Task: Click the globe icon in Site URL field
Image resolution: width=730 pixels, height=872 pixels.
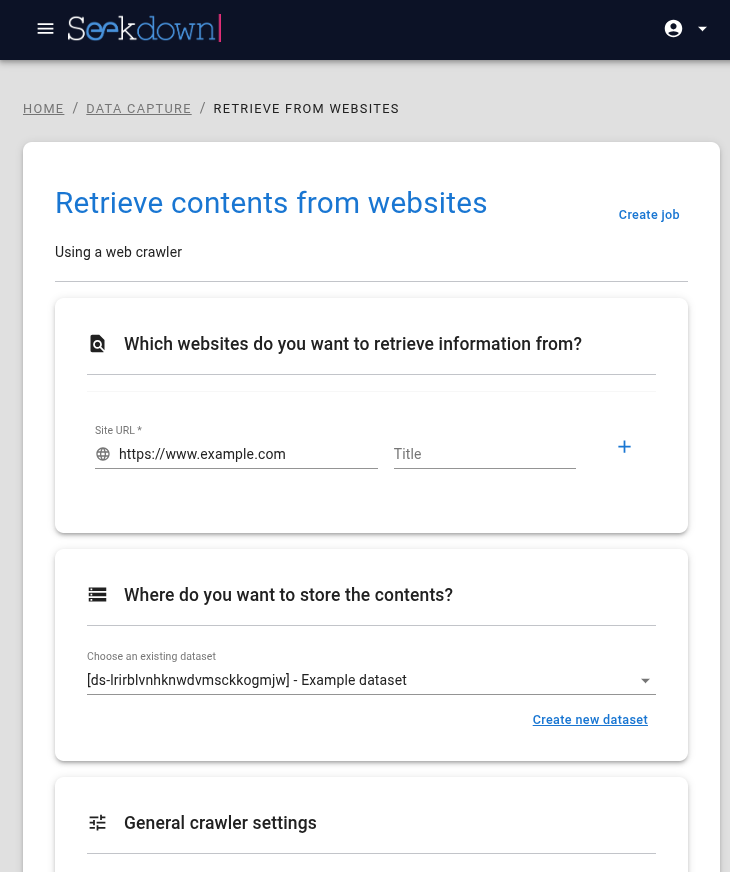Action: (x=103, y=454)
